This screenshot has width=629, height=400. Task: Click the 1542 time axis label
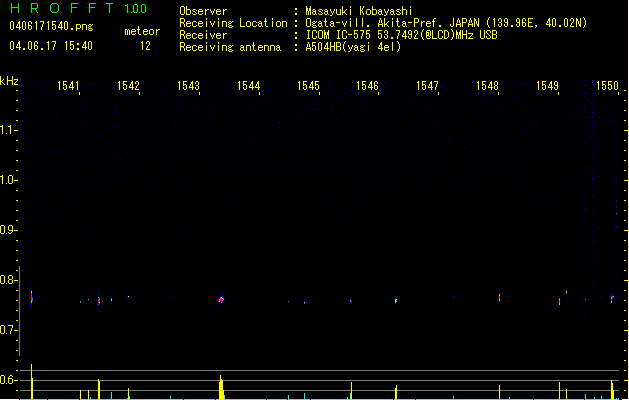(128, 86)
